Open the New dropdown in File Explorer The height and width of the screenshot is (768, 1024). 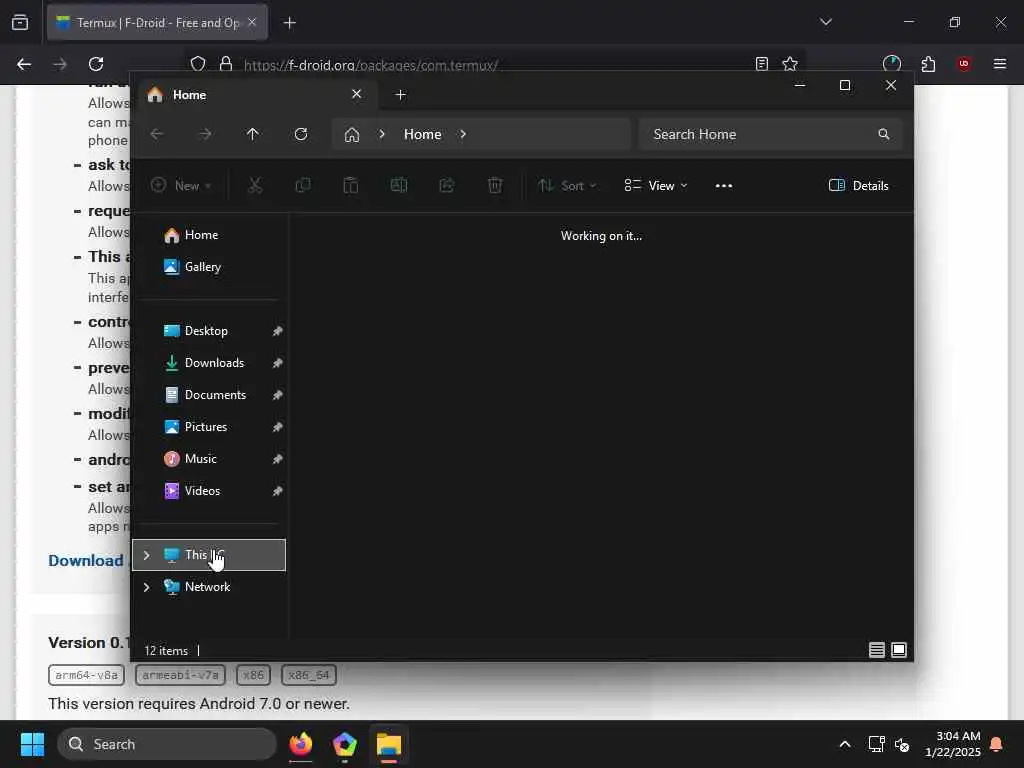point(182,185)
